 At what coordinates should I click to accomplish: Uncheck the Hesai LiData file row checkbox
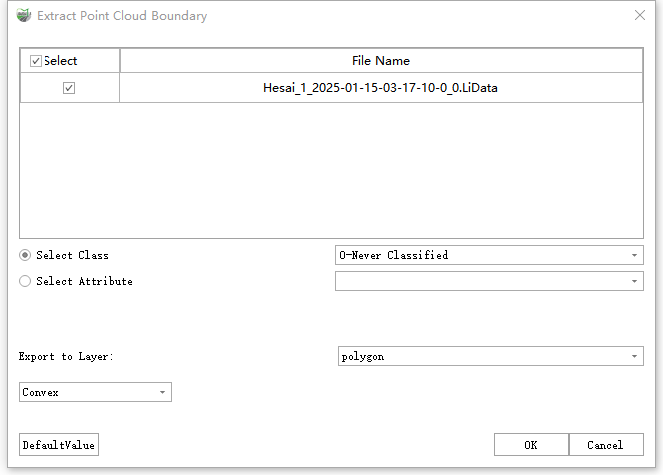(69, 88)
